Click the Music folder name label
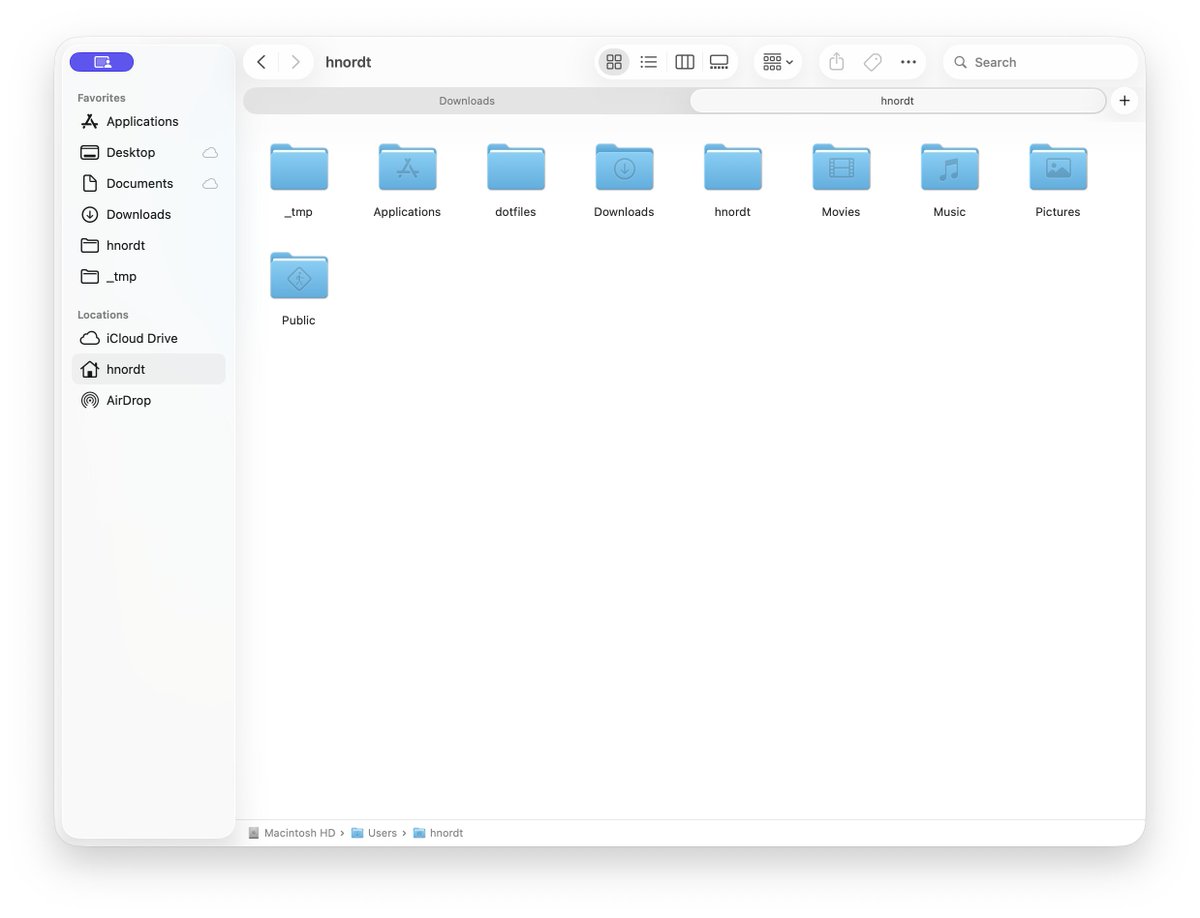The width and height of the screenshot is (1200, 918). pos(950,212)
